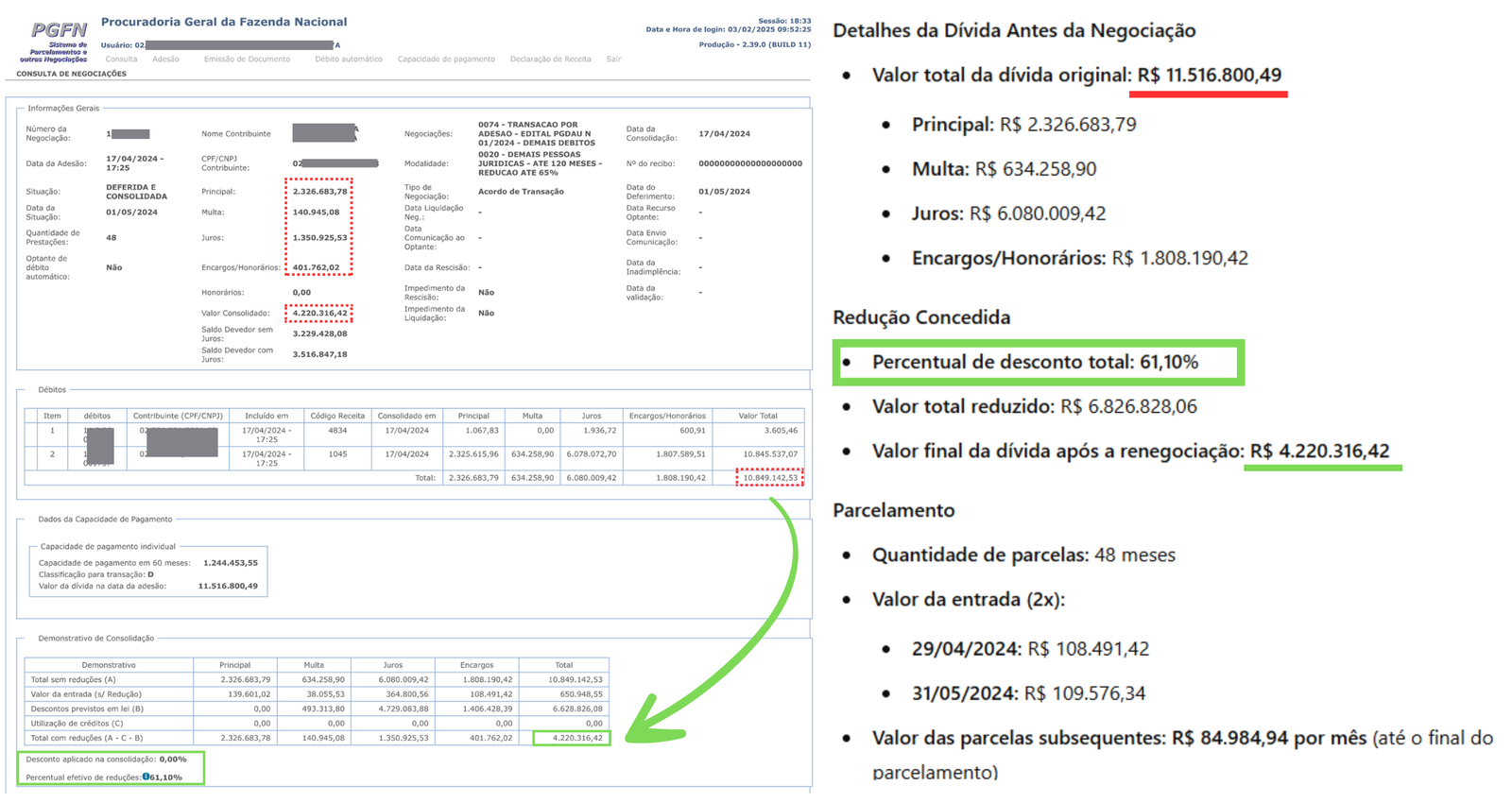Viewport: 1512px width, 803px height.
Task: Click info icon beside Percentual efetivo de reduções
Action: [146, 777]
